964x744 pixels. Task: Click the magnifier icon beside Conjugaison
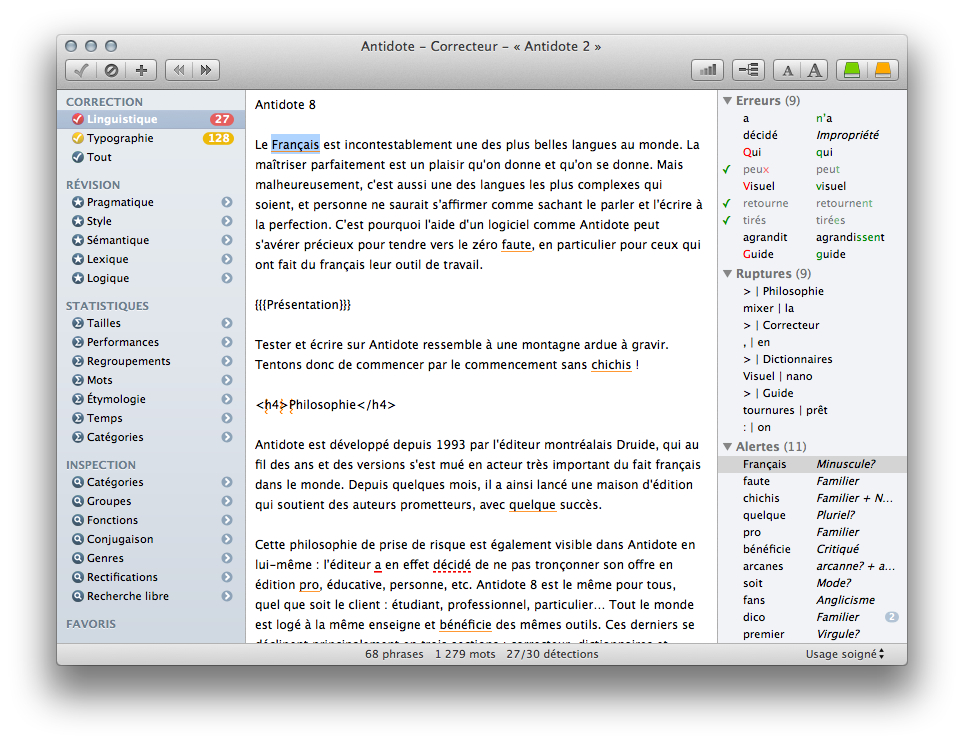[77, 539]
